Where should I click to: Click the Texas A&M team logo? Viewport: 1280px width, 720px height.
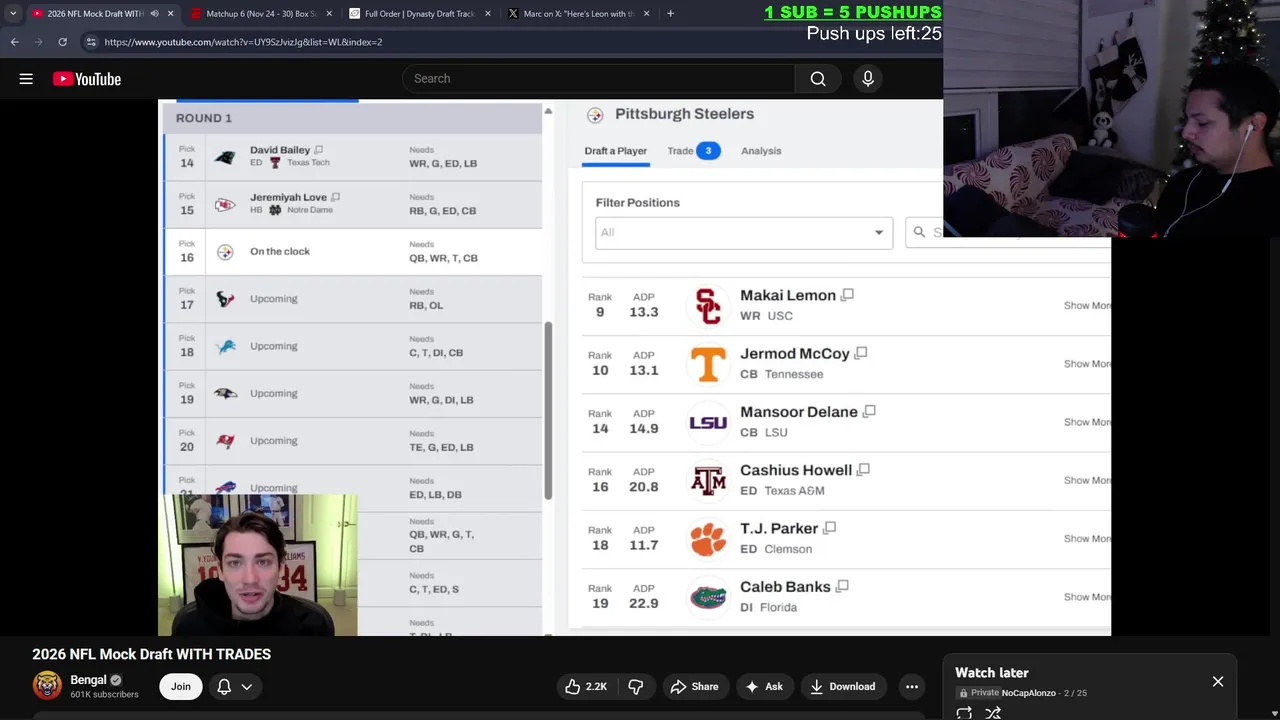pyautogui.click(x=708, y=481)
